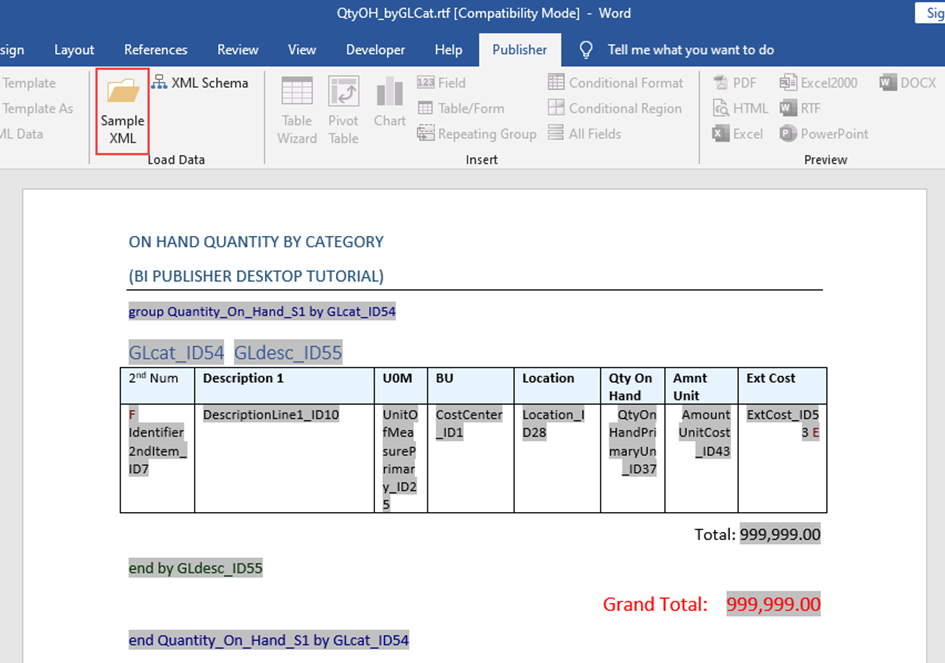945x663 pixels.
Task: Preview the template as PDF
Action: click(735, 83)
